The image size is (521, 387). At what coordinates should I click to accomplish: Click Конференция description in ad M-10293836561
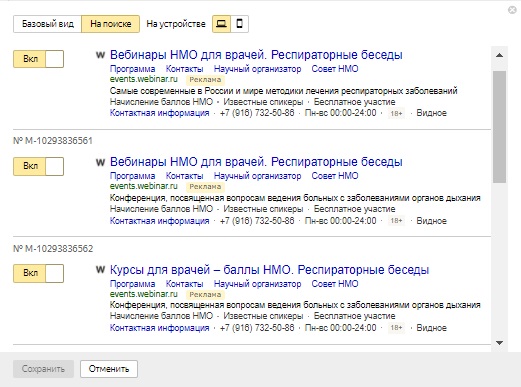(295, 198)
